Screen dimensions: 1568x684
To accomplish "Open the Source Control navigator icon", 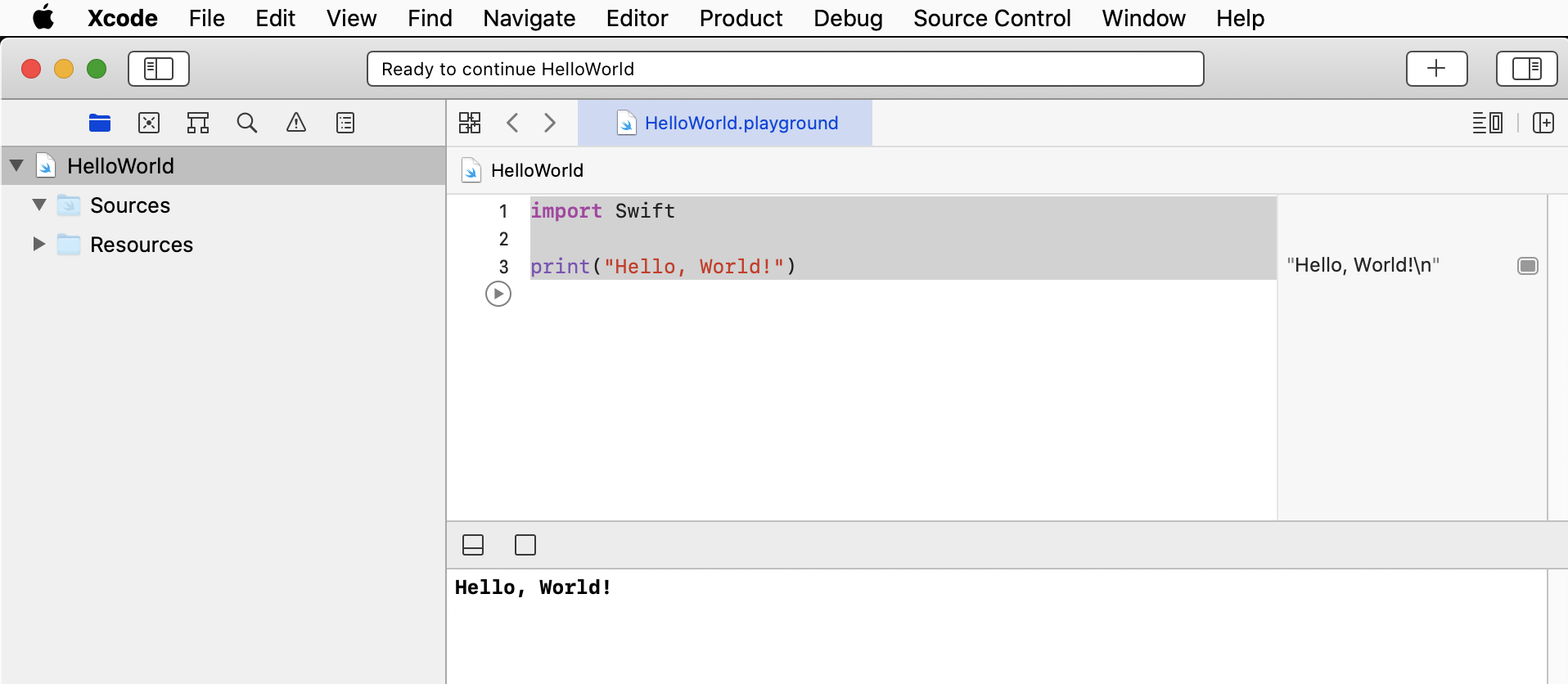I will pyautogui.click(x=149, y=123).
